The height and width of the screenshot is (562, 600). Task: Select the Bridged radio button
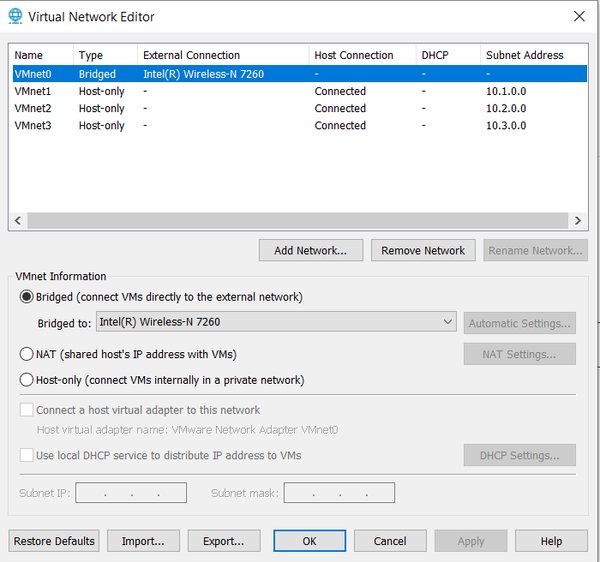[x=27, y=297]
